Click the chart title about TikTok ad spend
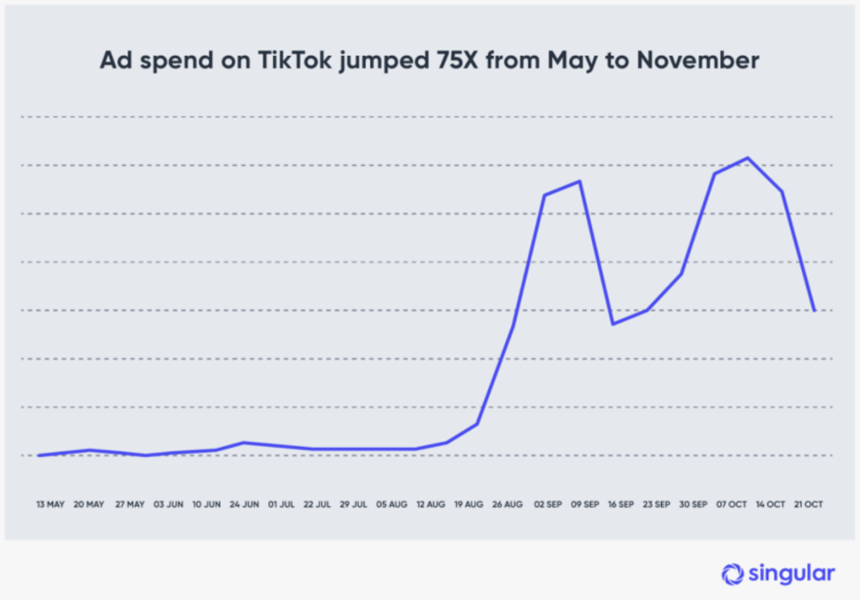860x600 pixels. tap(429, 60)
